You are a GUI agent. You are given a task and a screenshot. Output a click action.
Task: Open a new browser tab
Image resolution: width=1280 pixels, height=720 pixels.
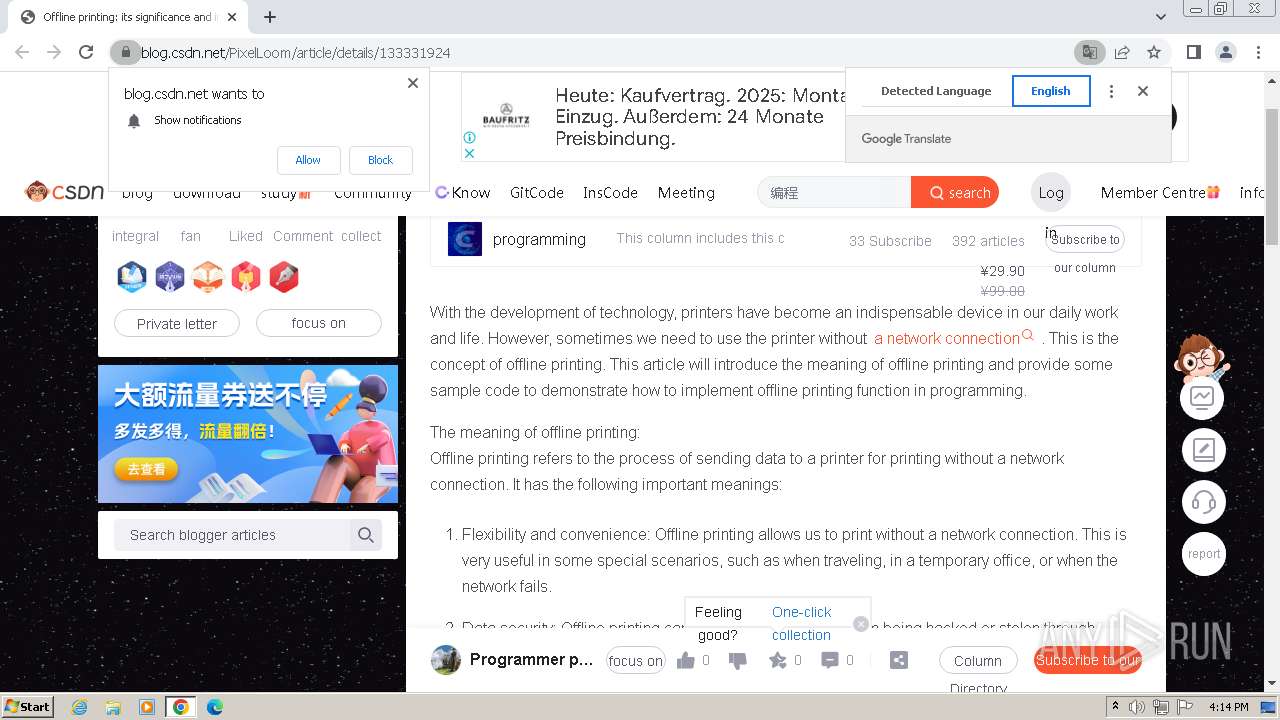(x=270, y=16)
